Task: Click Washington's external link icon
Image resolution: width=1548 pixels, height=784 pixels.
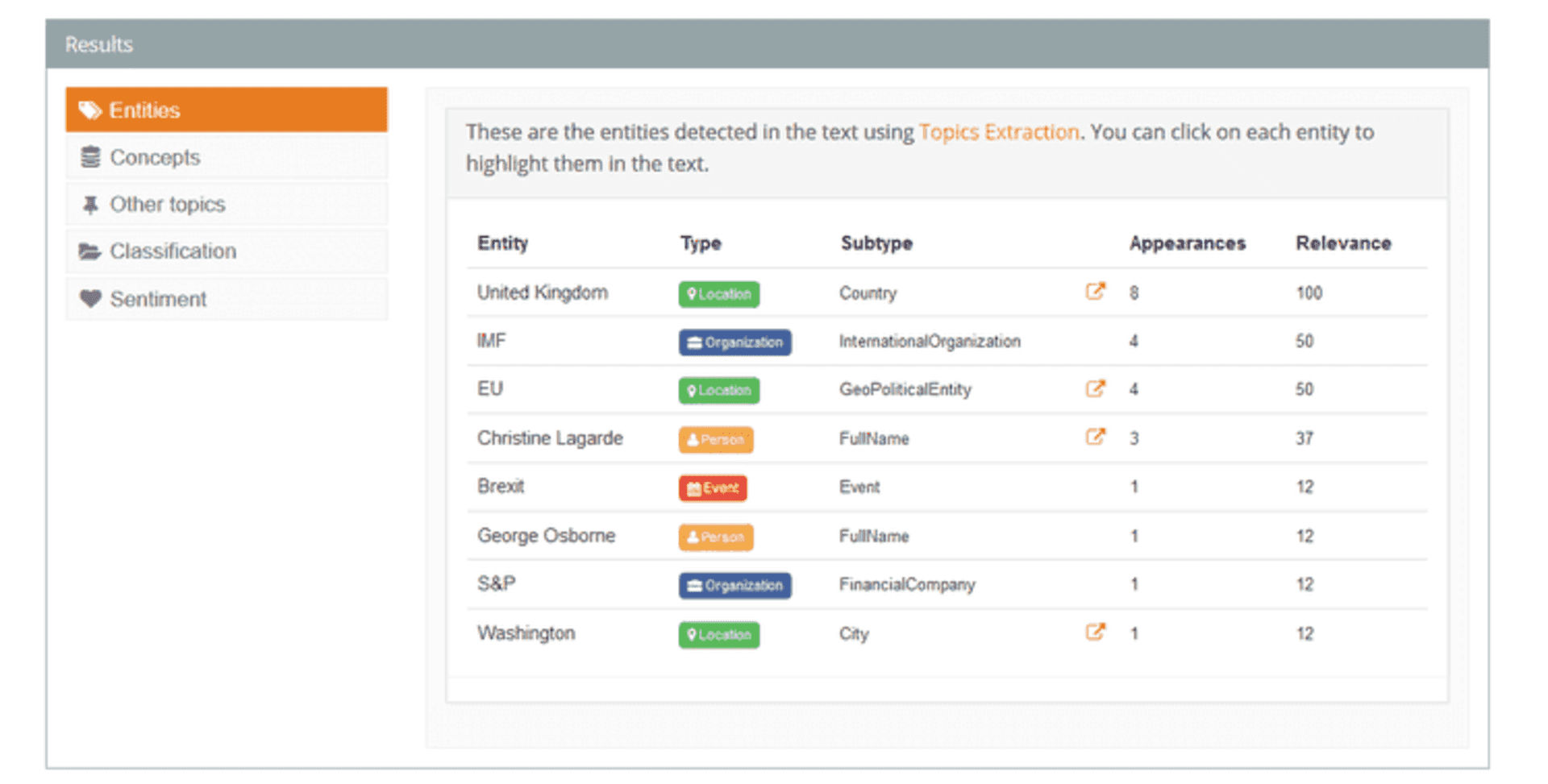Action: click(1095, 632)
